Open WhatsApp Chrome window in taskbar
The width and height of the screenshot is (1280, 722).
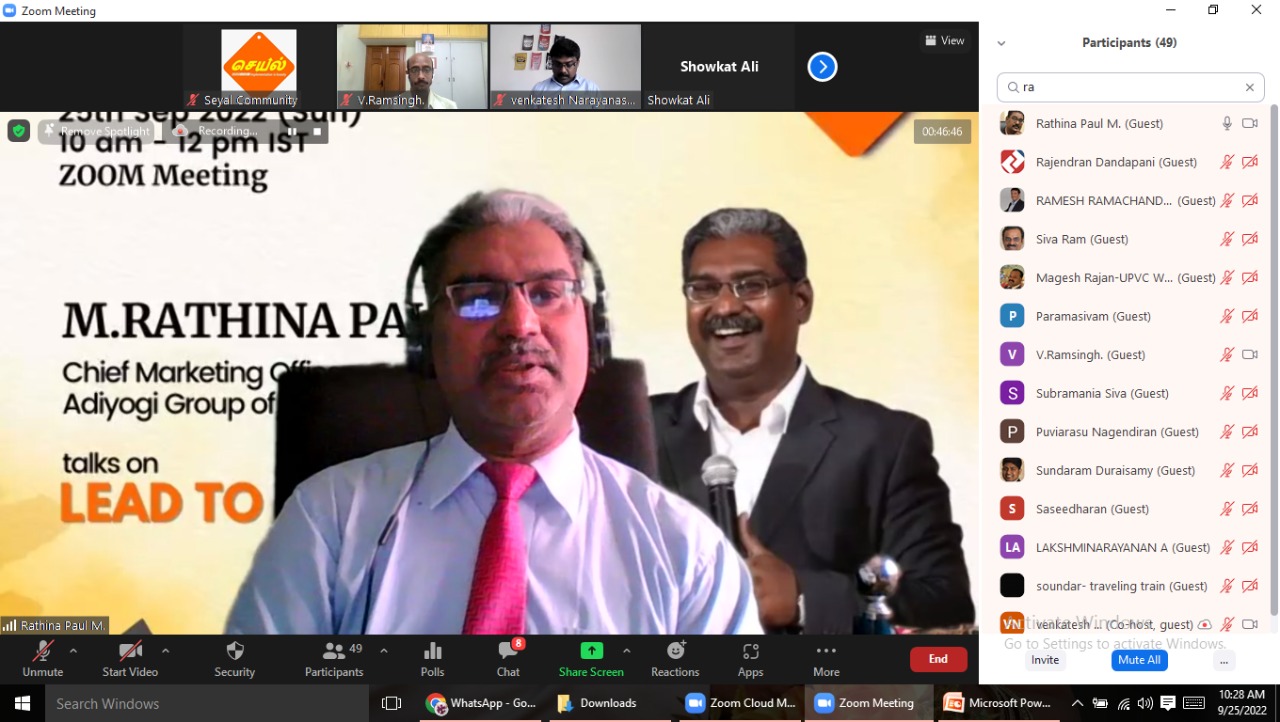482,703
